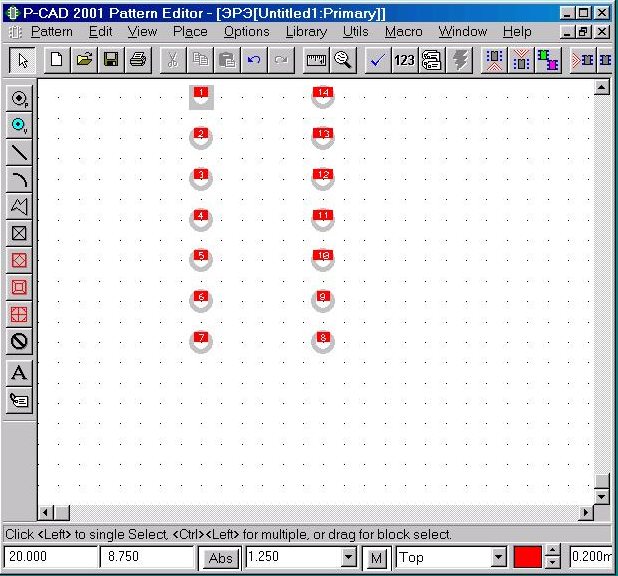The width and height of the screenshot is (618, 576).
Task: Click horizontal scrollbar left arrow
Action: (45, 513)
